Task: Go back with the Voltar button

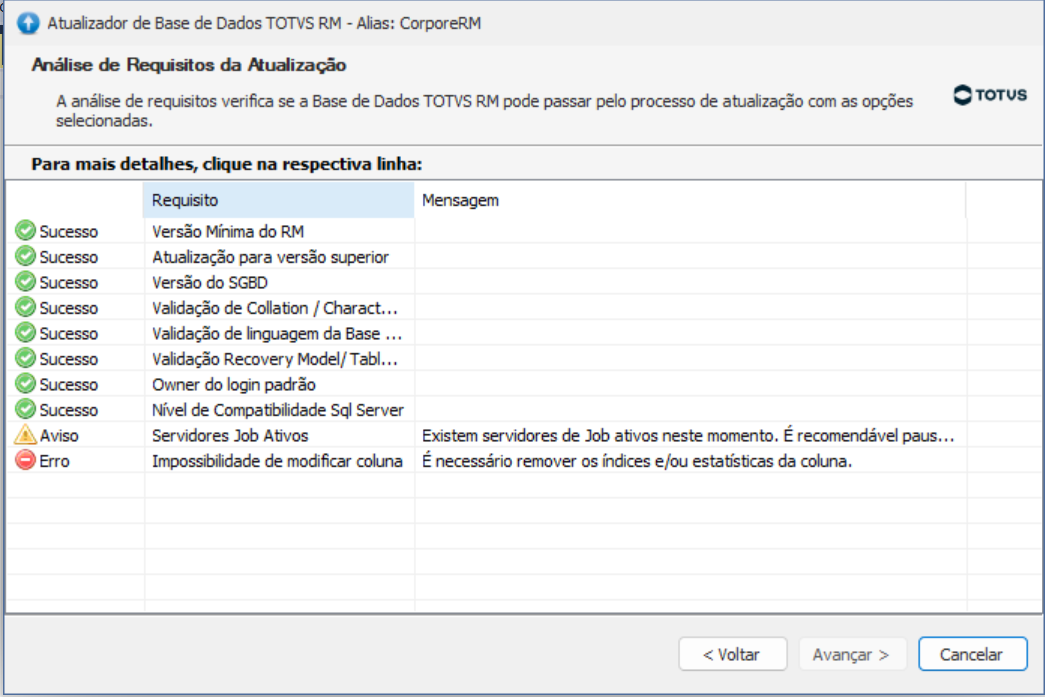Action: click(x=732, y=654)
